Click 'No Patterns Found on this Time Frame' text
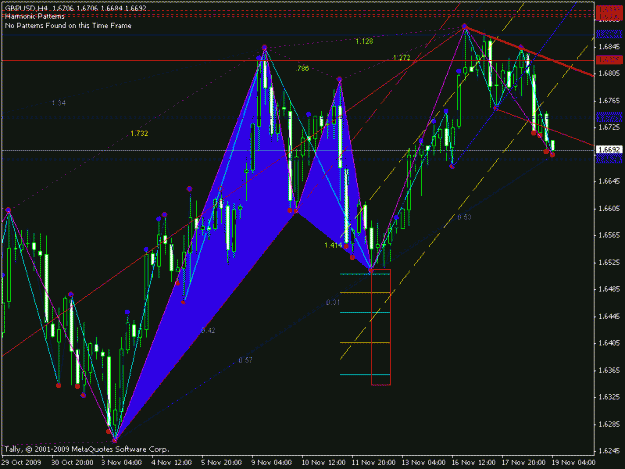Screen dimensions: 625x469 [68, 26]
